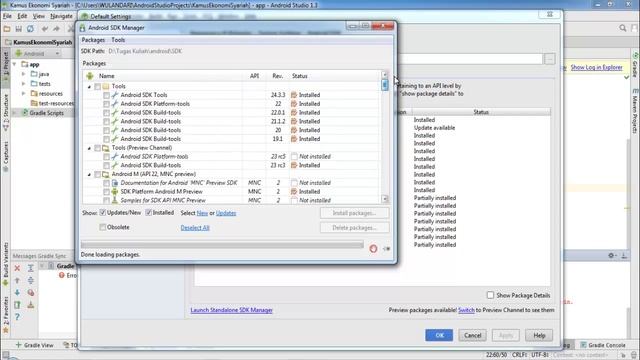Click the Help button in Default Settings

click(x=539, y=335)
